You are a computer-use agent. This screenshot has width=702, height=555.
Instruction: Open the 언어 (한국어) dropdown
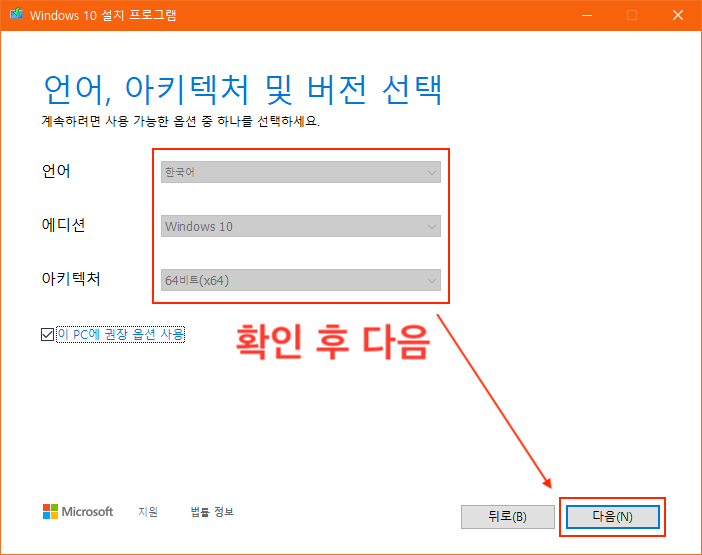[301, 172]
